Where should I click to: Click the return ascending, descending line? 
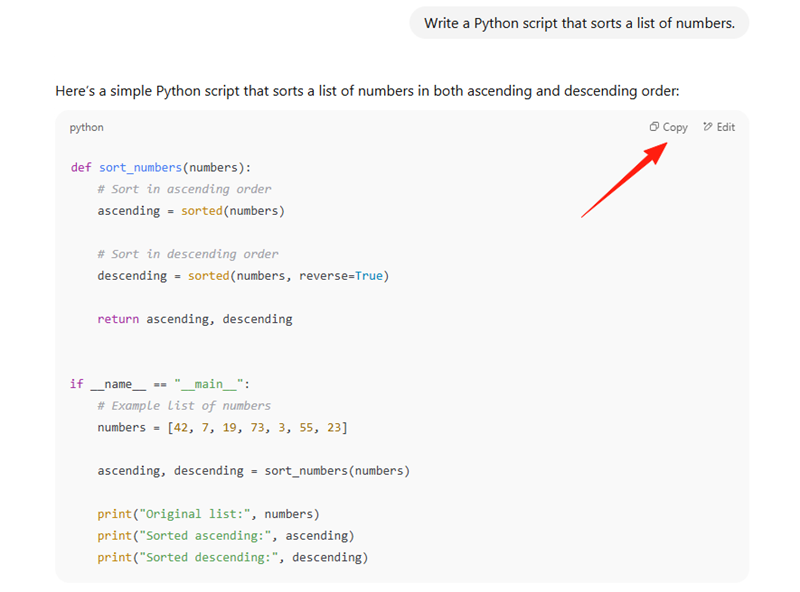pos(194,319)
